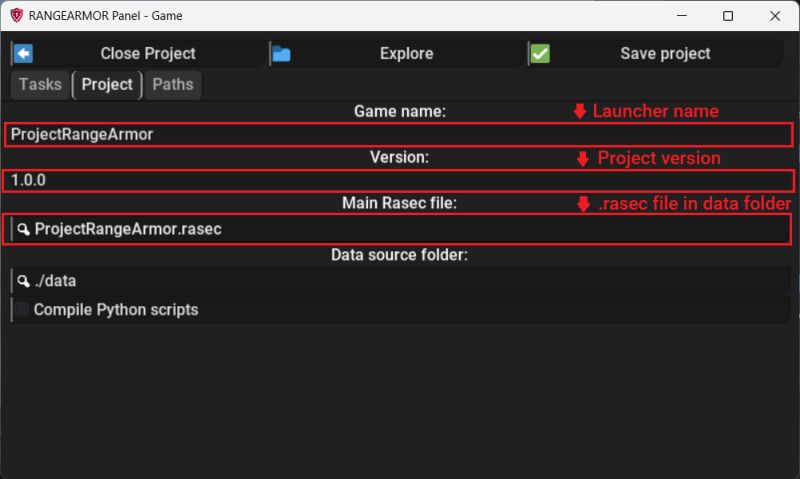Maximize the RANGEARMOR Panel window
This screenshot has height=479, width=800.
pos(728,16)
